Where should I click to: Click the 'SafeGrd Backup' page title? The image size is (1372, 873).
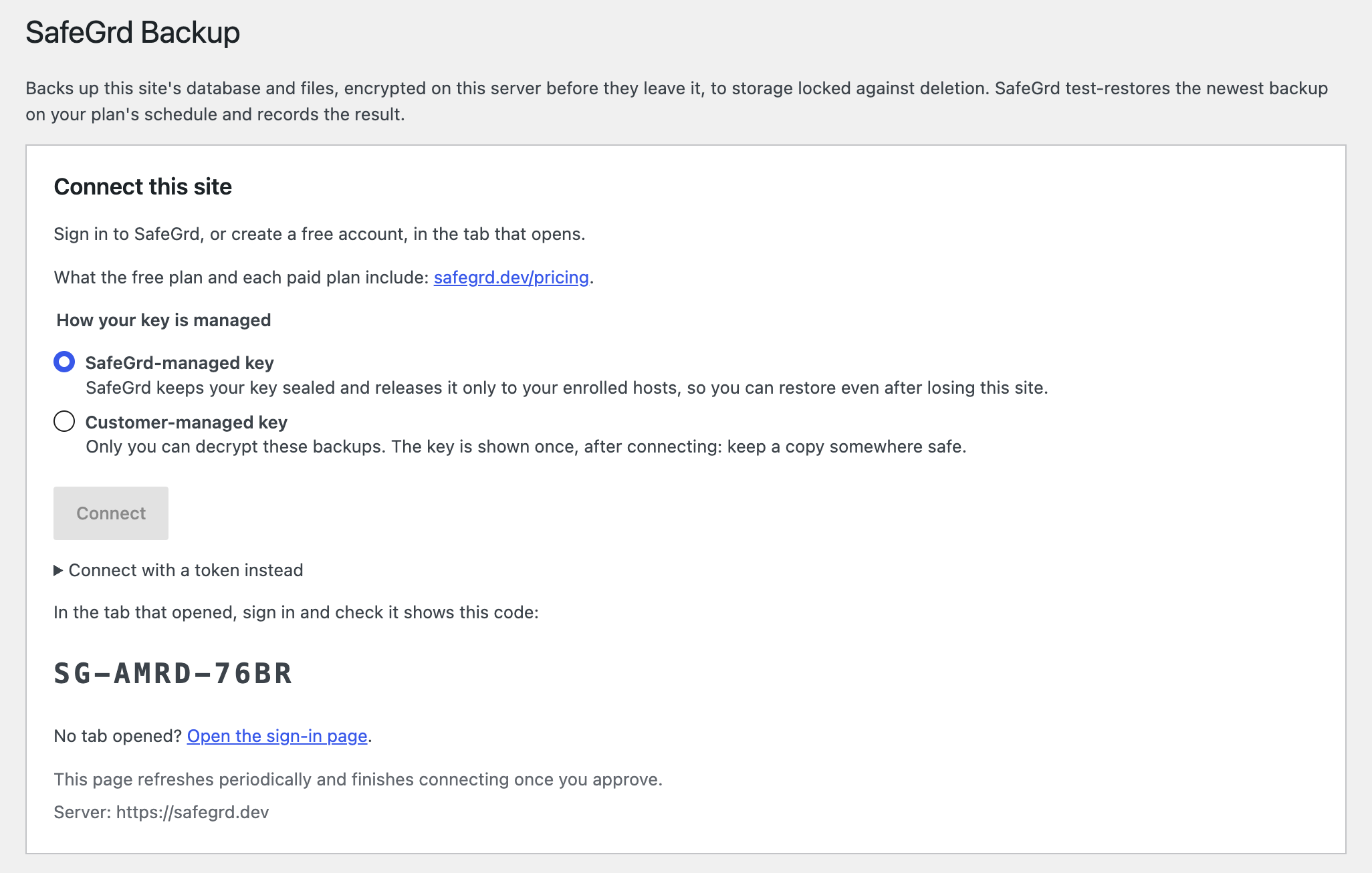[133, 32]
